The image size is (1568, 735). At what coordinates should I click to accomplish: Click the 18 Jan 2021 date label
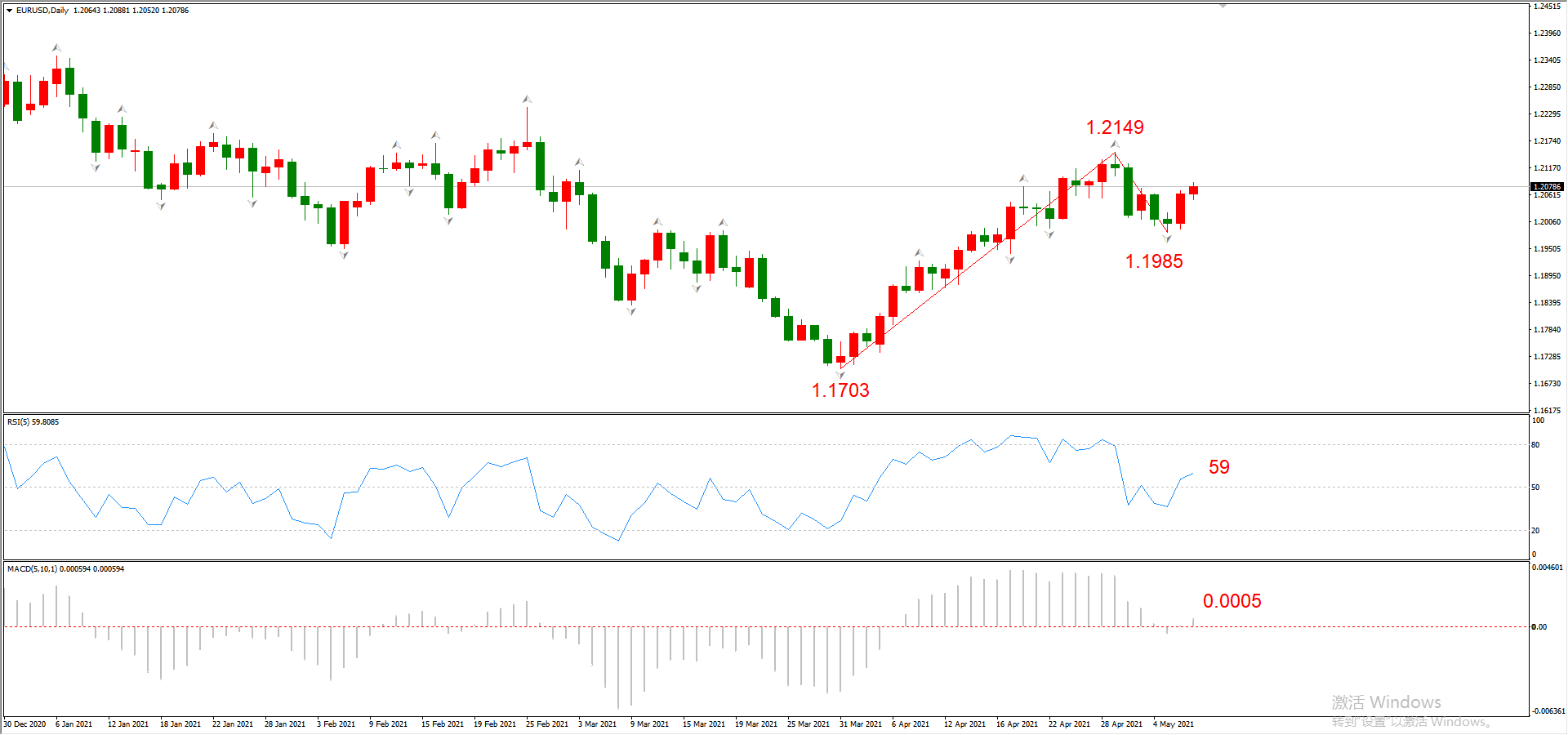180,724
